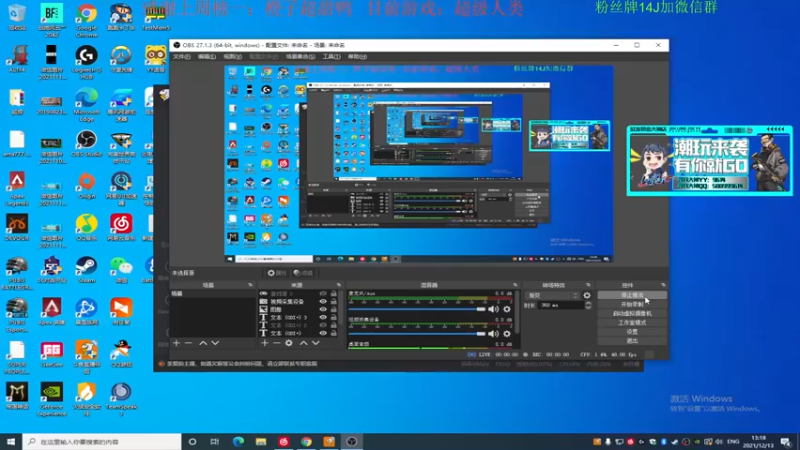This screenshot has height=450, width=800.
Task: Click 停止推流 stop streaming button
Action: (632, 295)
